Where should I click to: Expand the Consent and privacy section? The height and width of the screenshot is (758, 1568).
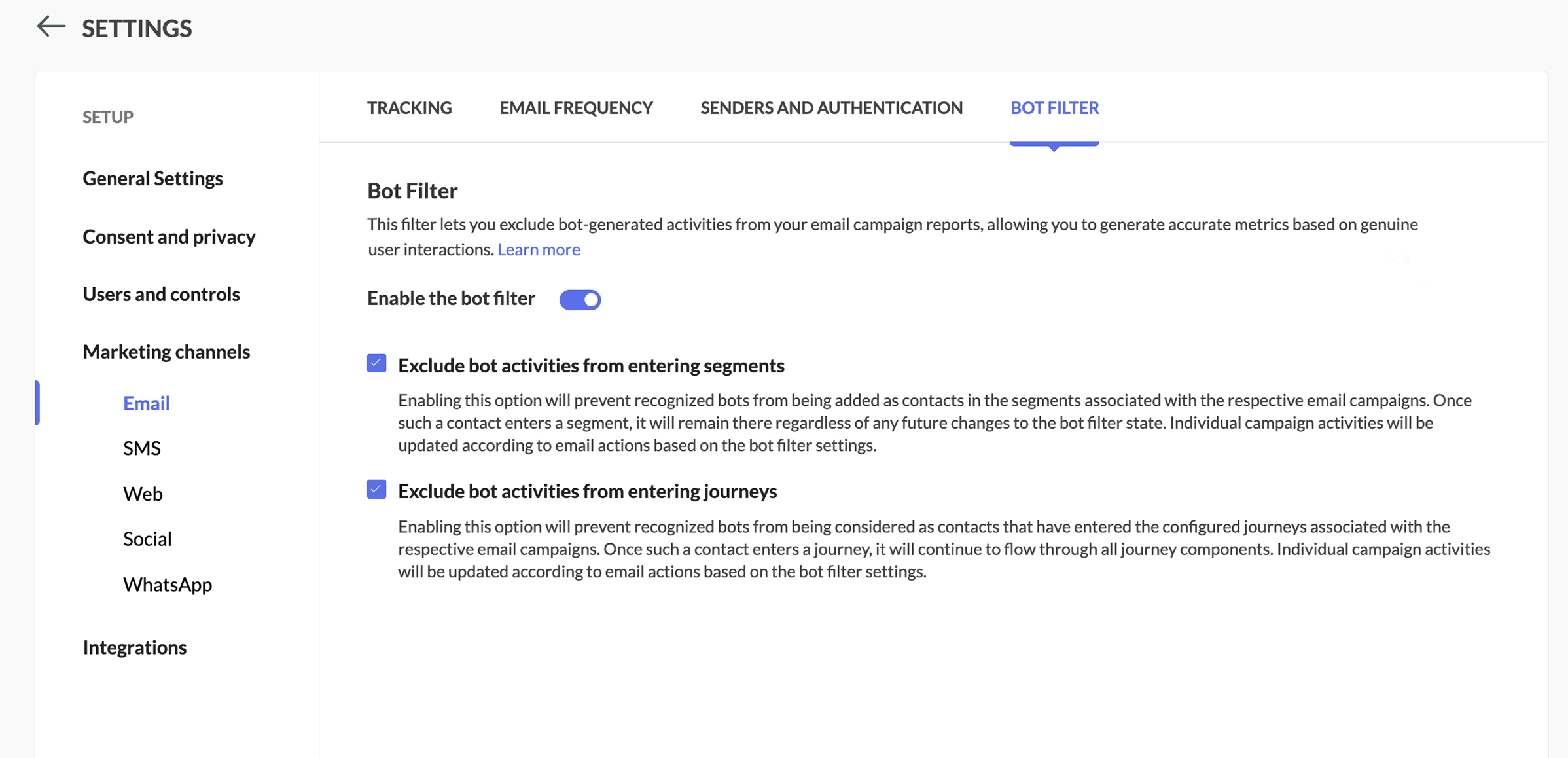click(169, 236)
